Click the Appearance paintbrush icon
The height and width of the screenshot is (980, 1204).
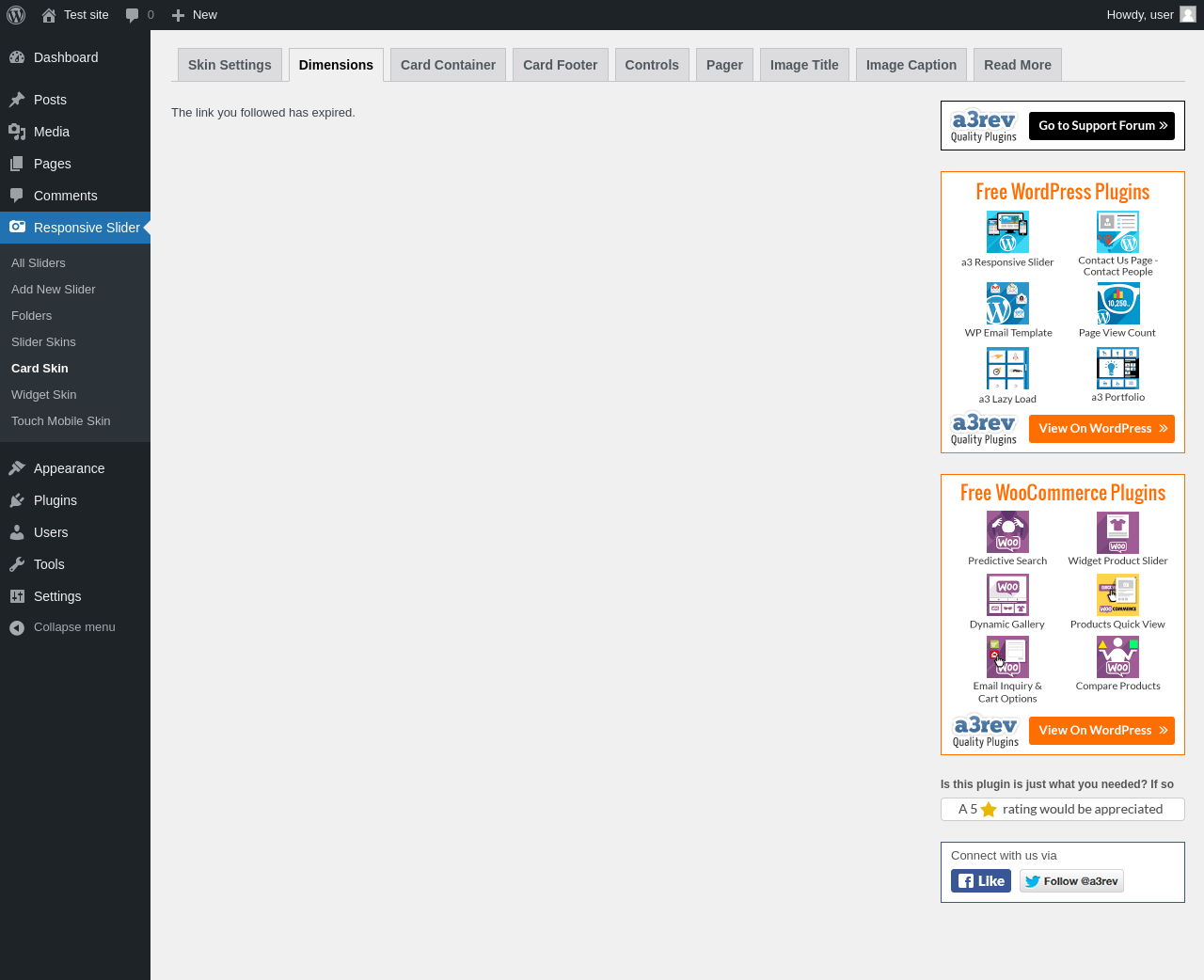[17, 468]
